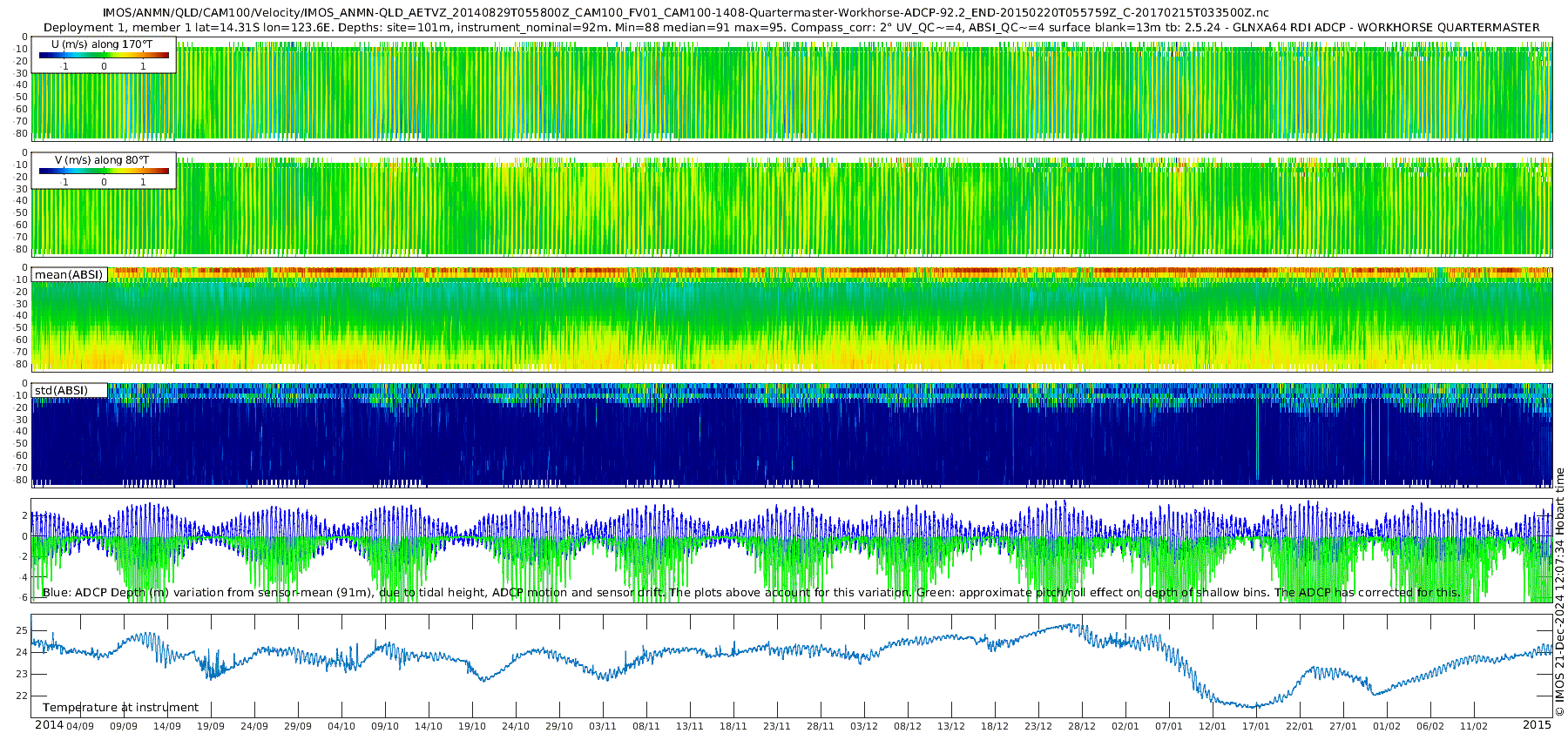Click the V (m/s) velocity colorbar

pyautogui.click(x=104, y=172)
